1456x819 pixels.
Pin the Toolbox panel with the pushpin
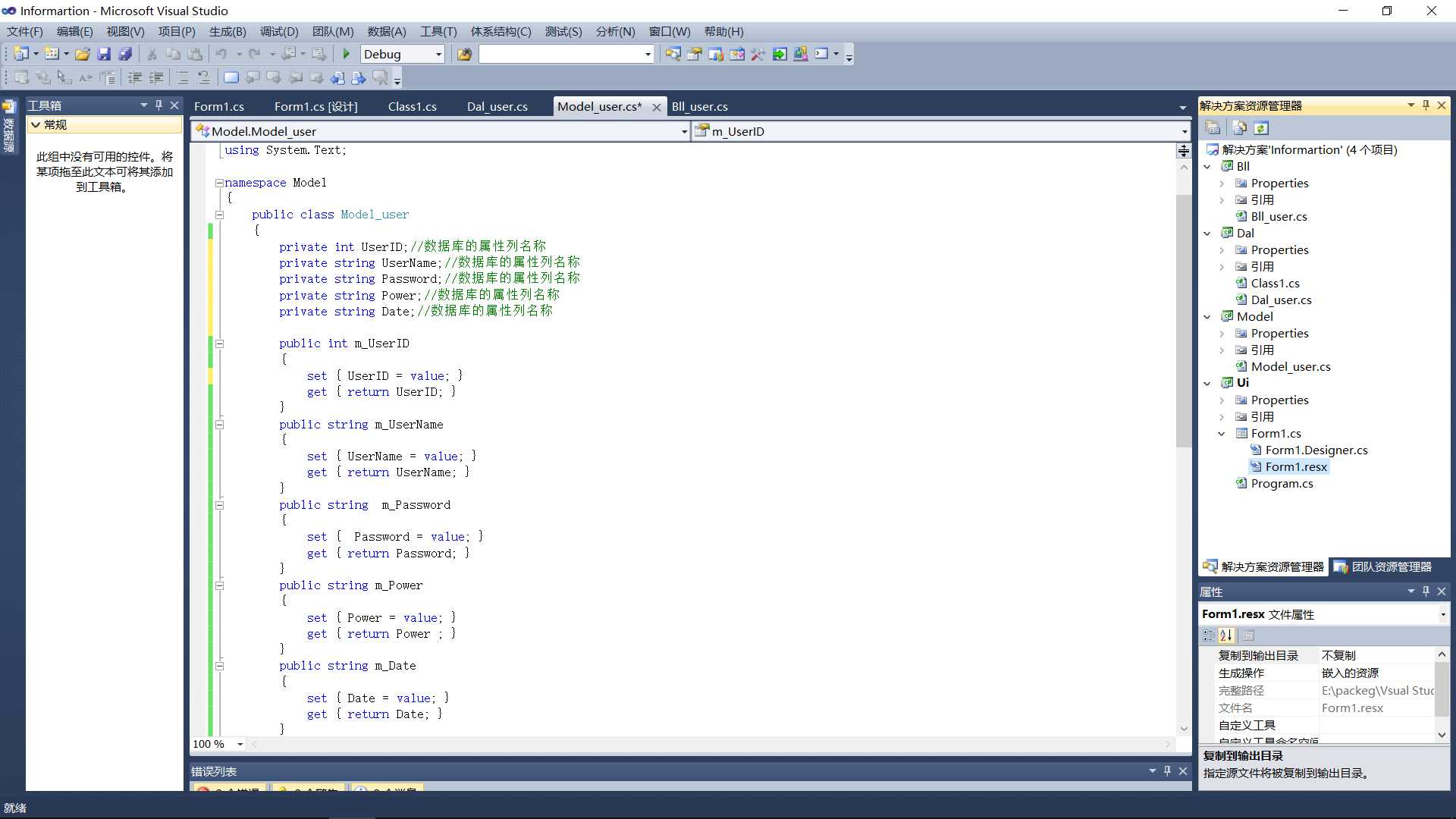point(158,105)
